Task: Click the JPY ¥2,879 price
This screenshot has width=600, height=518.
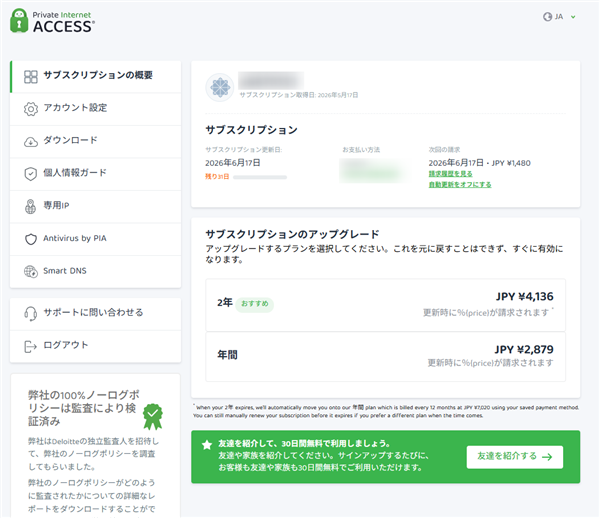Action: pos(524,349)
